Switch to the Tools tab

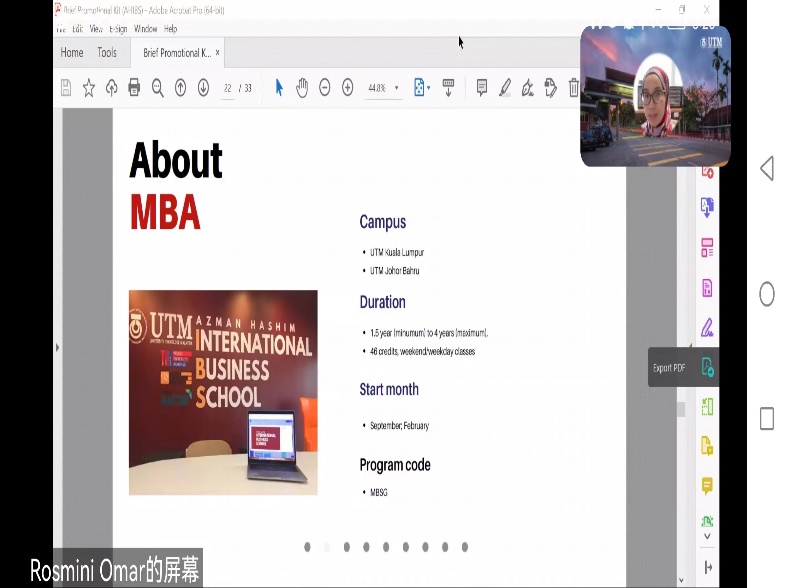107,53
